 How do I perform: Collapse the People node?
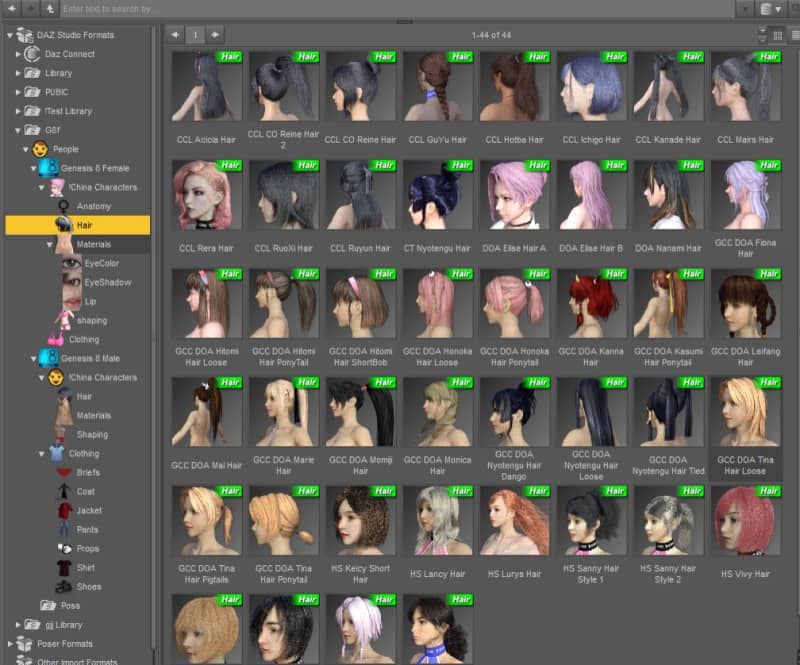tap(26, 150)
